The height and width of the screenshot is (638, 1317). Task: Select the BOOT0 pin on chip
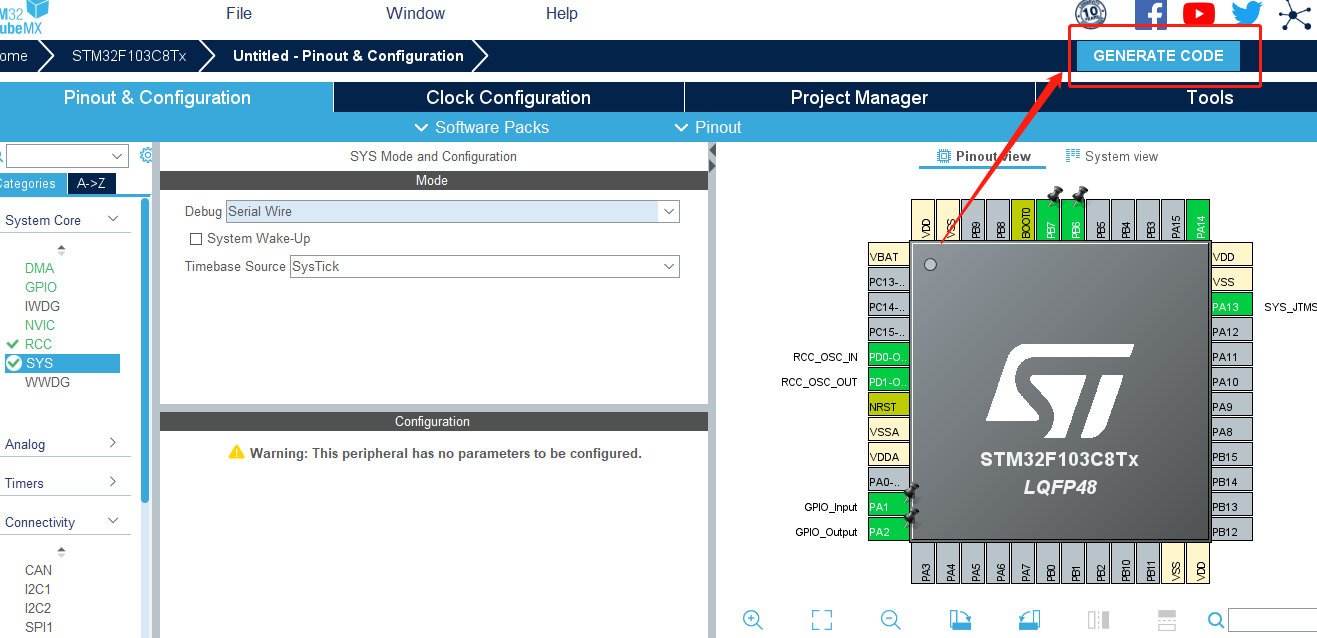click(x=1024, y=220)
